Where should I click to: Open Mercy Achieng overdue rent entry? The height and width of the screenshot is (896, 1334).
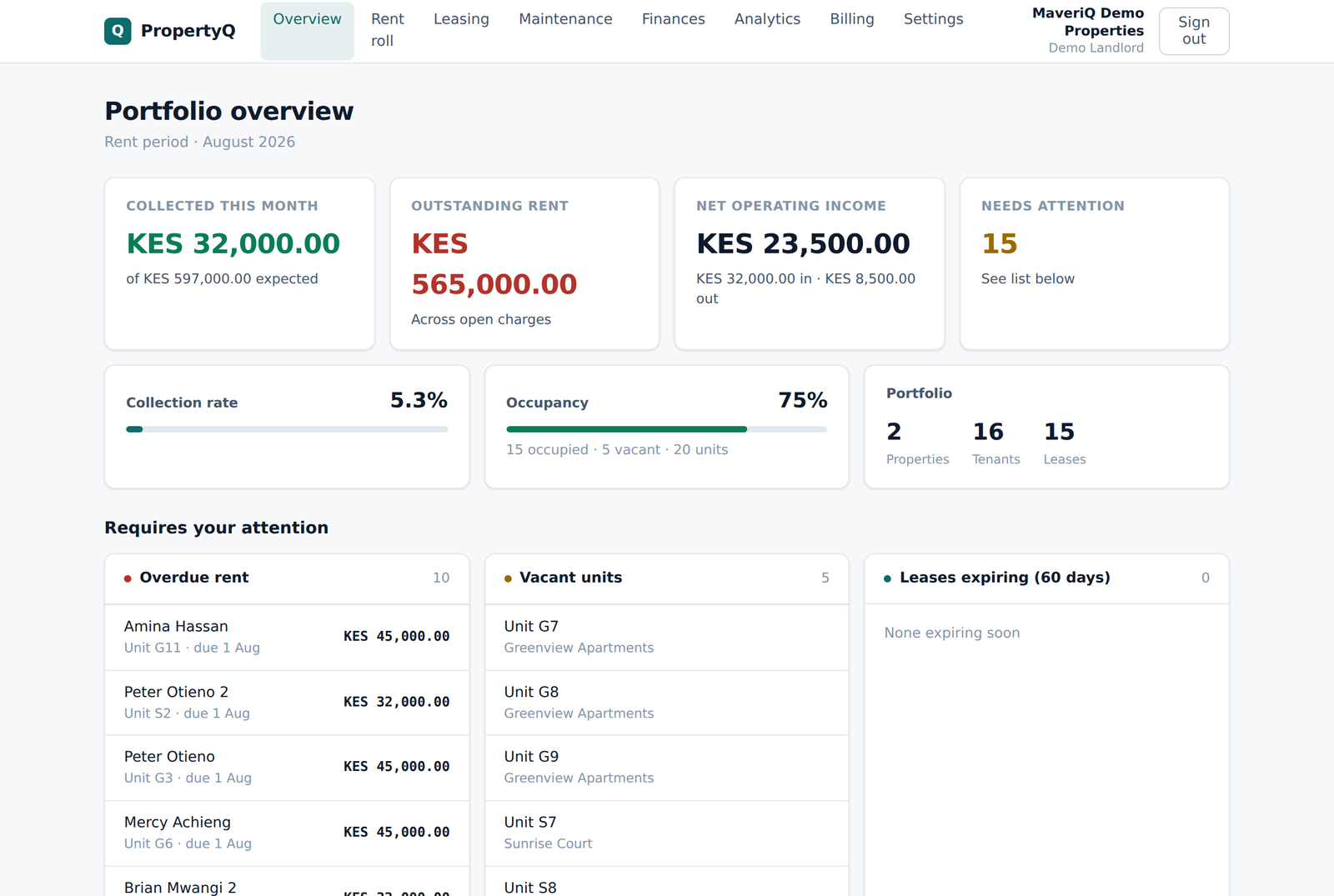[x=287, y=833]
